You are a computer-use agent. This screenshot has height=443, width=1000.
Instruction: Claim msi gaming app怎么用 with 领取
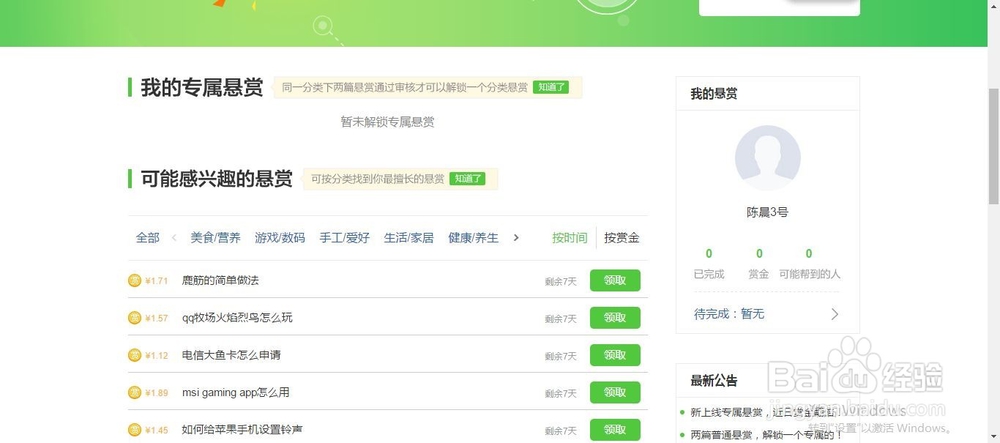pyautogui.click(x=615, y=393)
